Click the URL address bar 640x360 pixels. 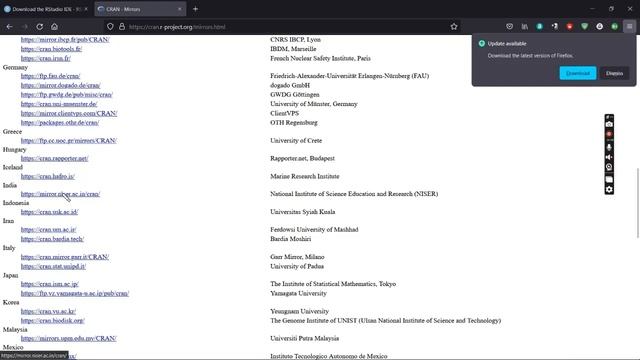coord(282,27)
